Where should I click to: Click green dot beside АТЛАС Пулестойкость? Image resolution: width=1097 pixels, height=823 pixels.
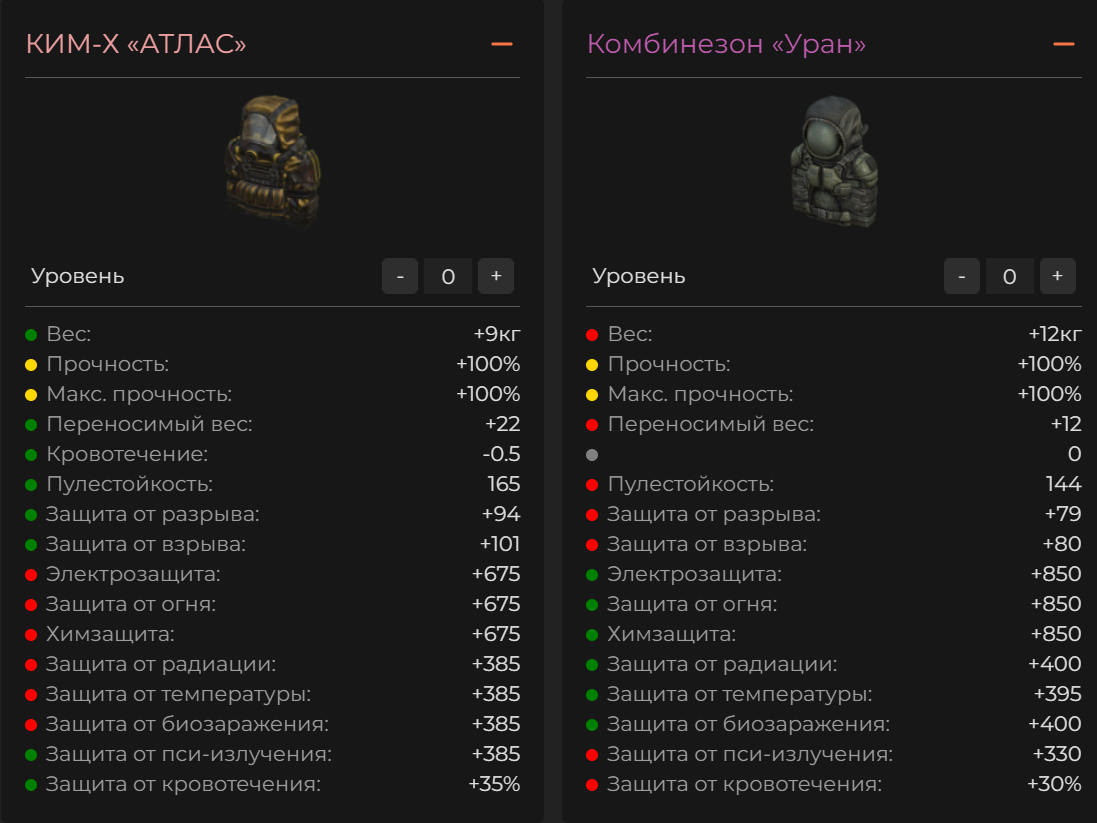31,484
